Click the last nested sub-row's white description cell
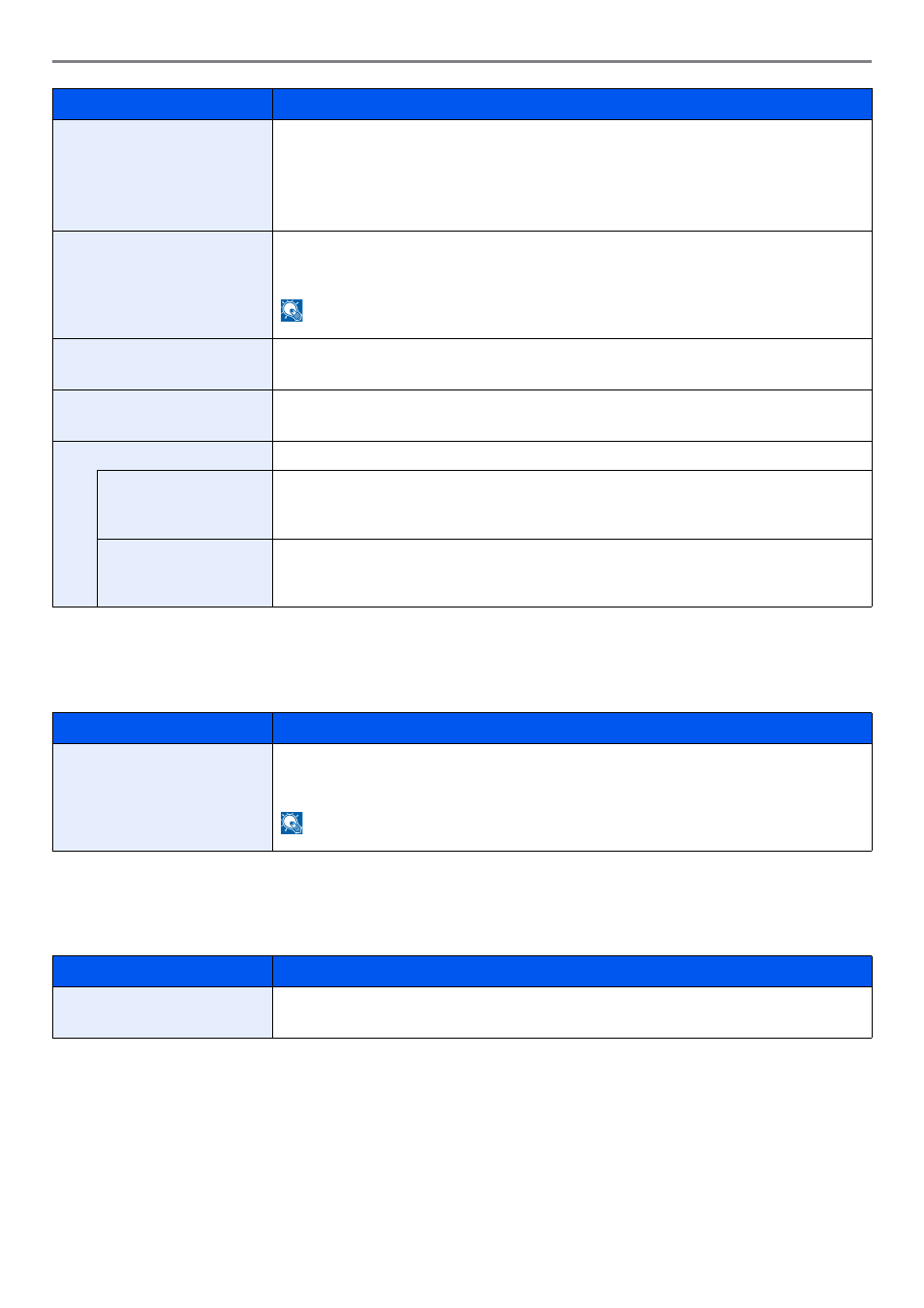Screen dimensions: 924x1308 pyautogui.click(x=572, y=574)
